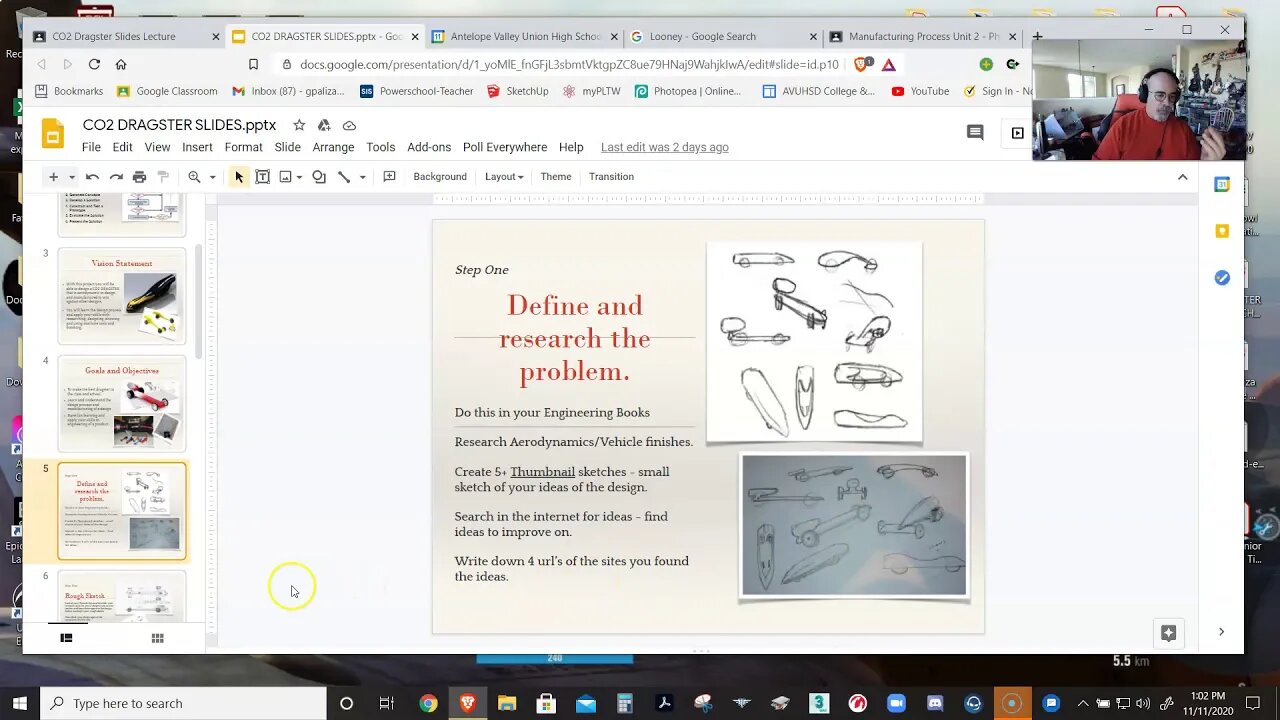Open the insert image dropdown arrow
Viewport: 1280px width, 720px height.
click(298, 177)
